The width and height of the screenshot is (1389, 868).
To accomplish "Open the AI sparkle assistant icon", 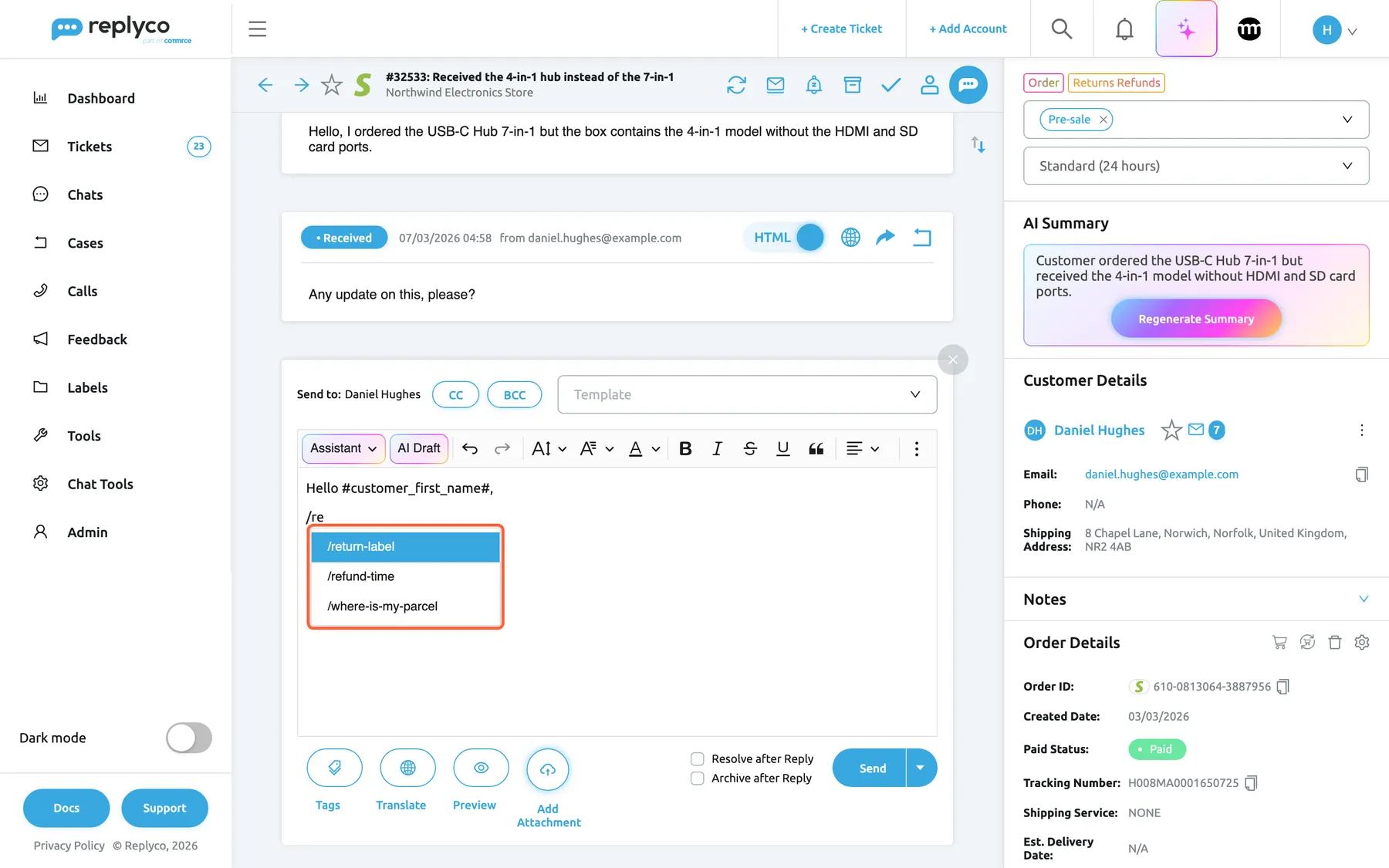I will tap(1186, 29).
